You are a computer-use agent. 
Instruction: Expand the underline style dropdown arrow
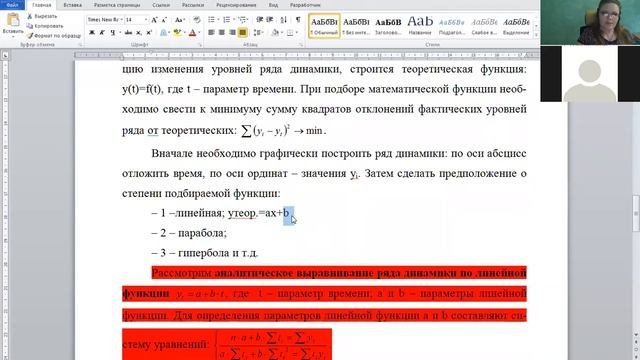(120, 33)
